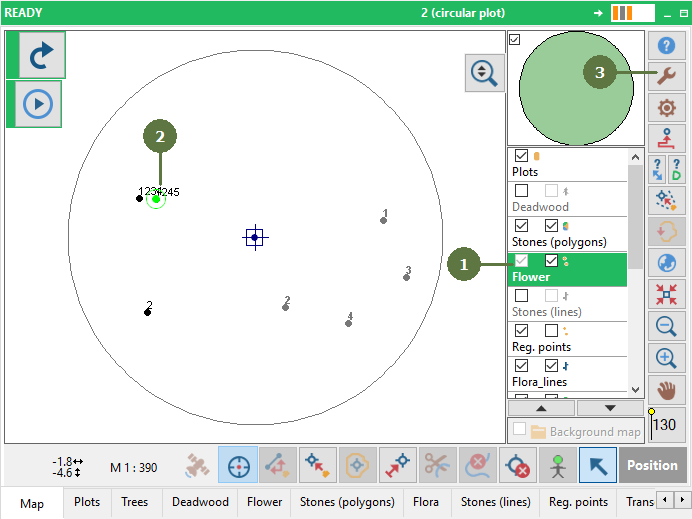Select the brown hand pan tool
Screen dimensions: 692x519
click(x=666, y=391)
